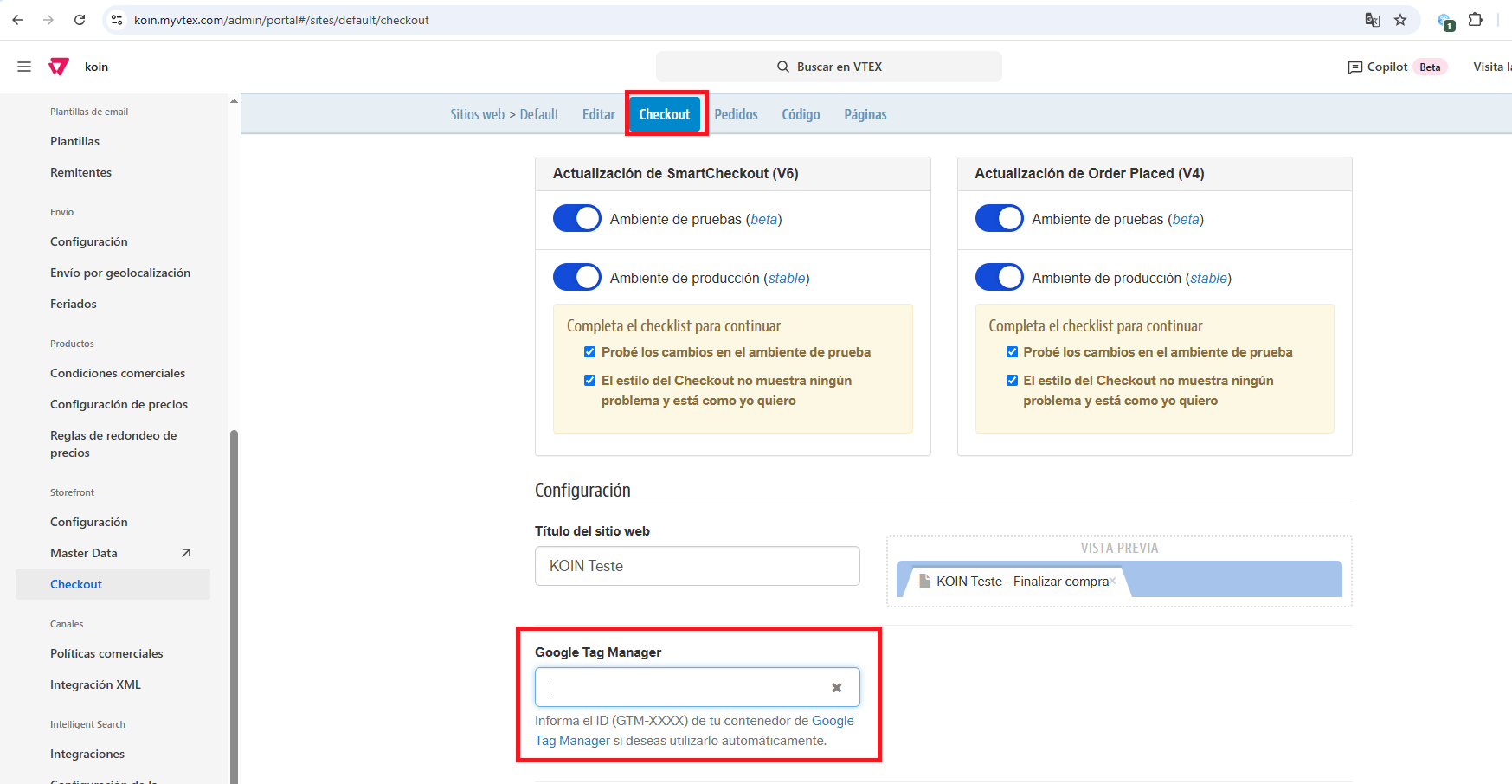This screenshot has height=784, width=1512.
Task: Uncheck SmartCheckout 'Probé los cambios' checkbox
Action: (589, 351)
